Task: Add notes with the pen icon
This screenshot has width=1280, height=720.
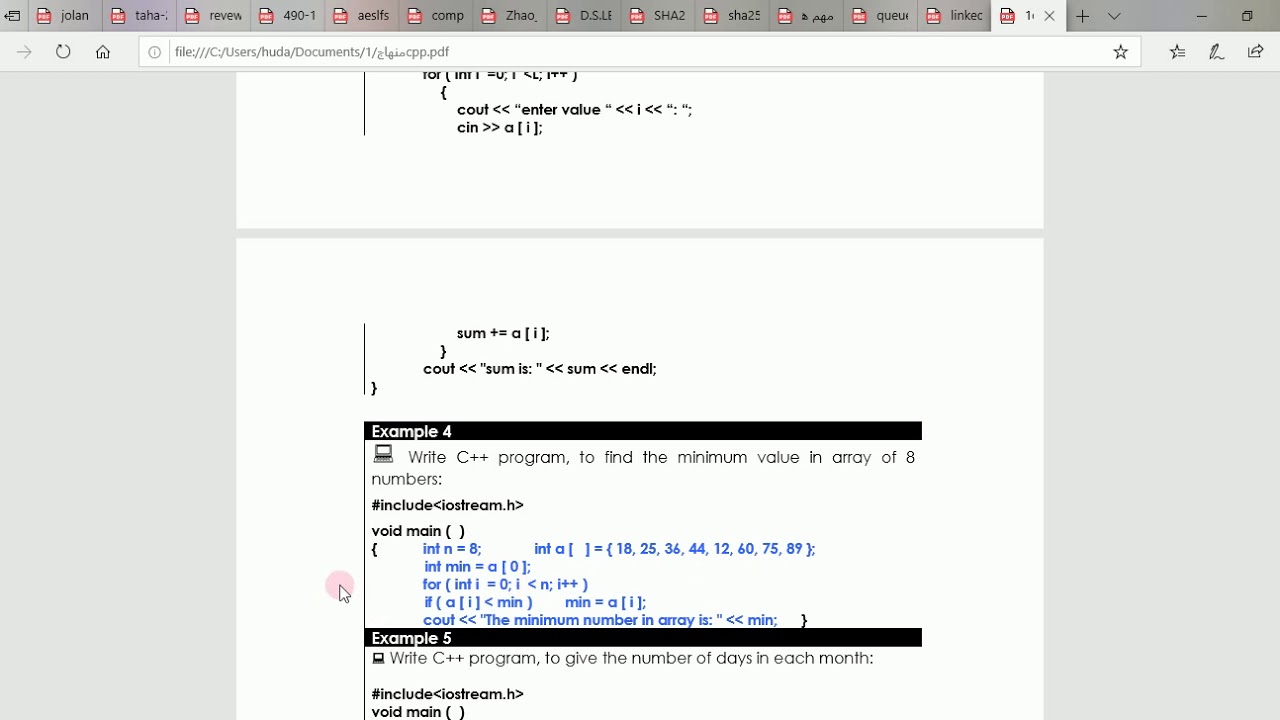Action: pos(1216,52)
